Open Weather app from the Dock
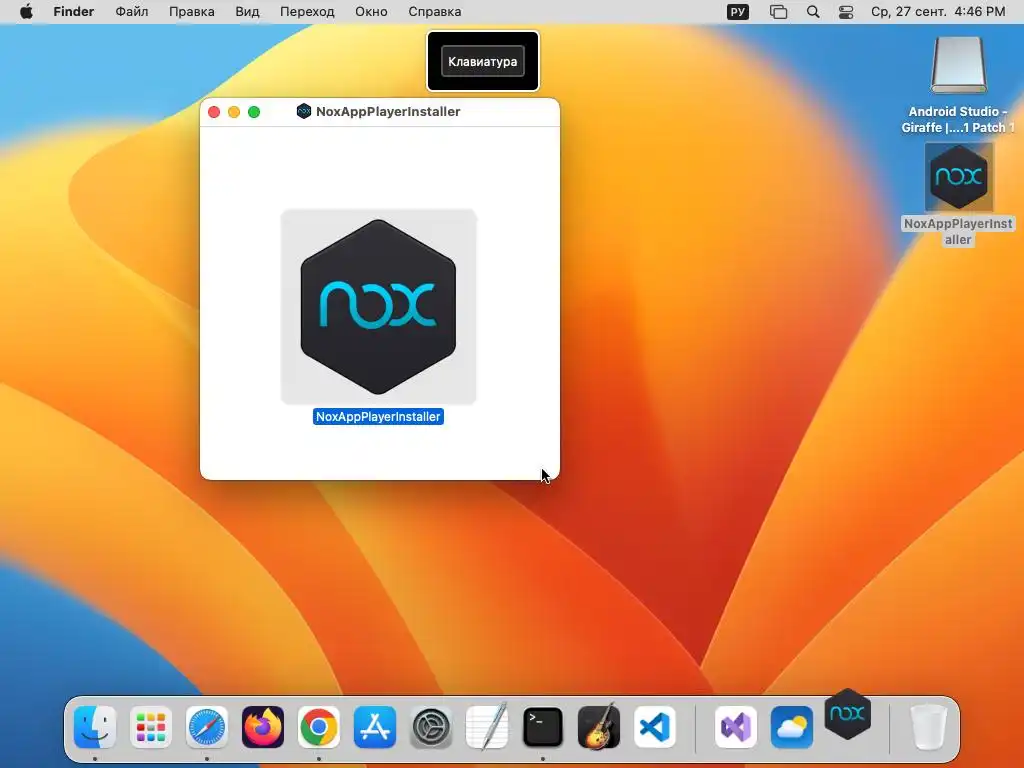 [792, 727]
